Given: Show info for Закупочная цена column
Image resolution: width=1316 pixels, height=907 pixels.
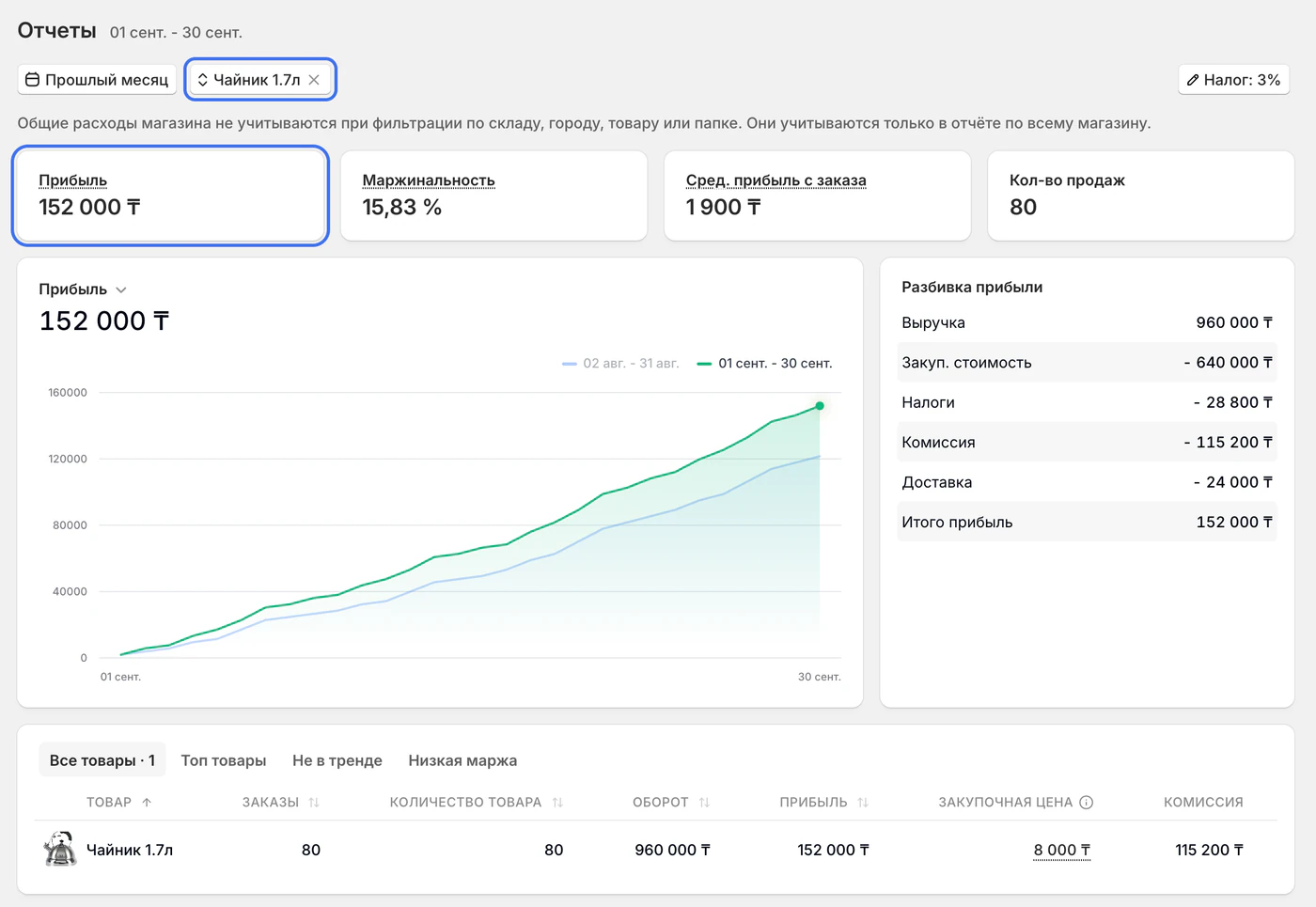Looking at the screenshot, I should [1087, 803].
